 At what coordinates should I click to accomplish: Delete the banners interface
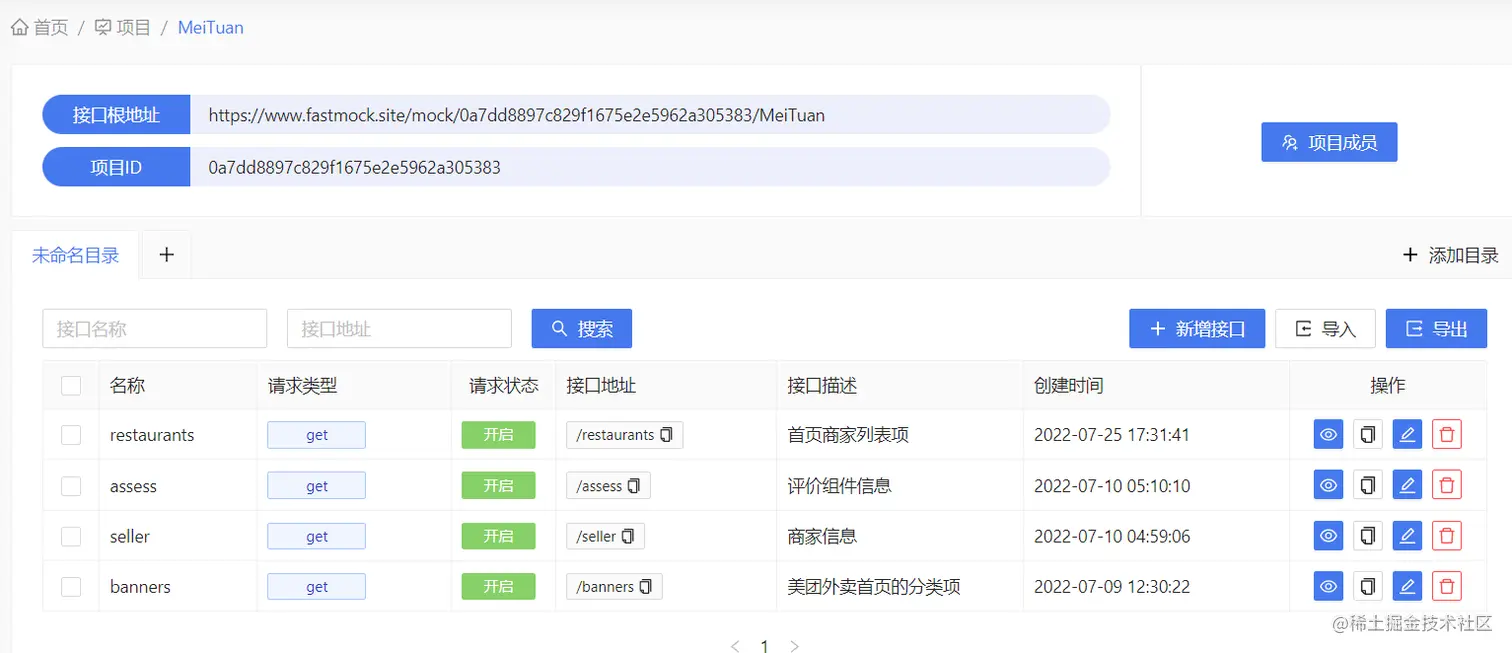(x=1447, y=586)
